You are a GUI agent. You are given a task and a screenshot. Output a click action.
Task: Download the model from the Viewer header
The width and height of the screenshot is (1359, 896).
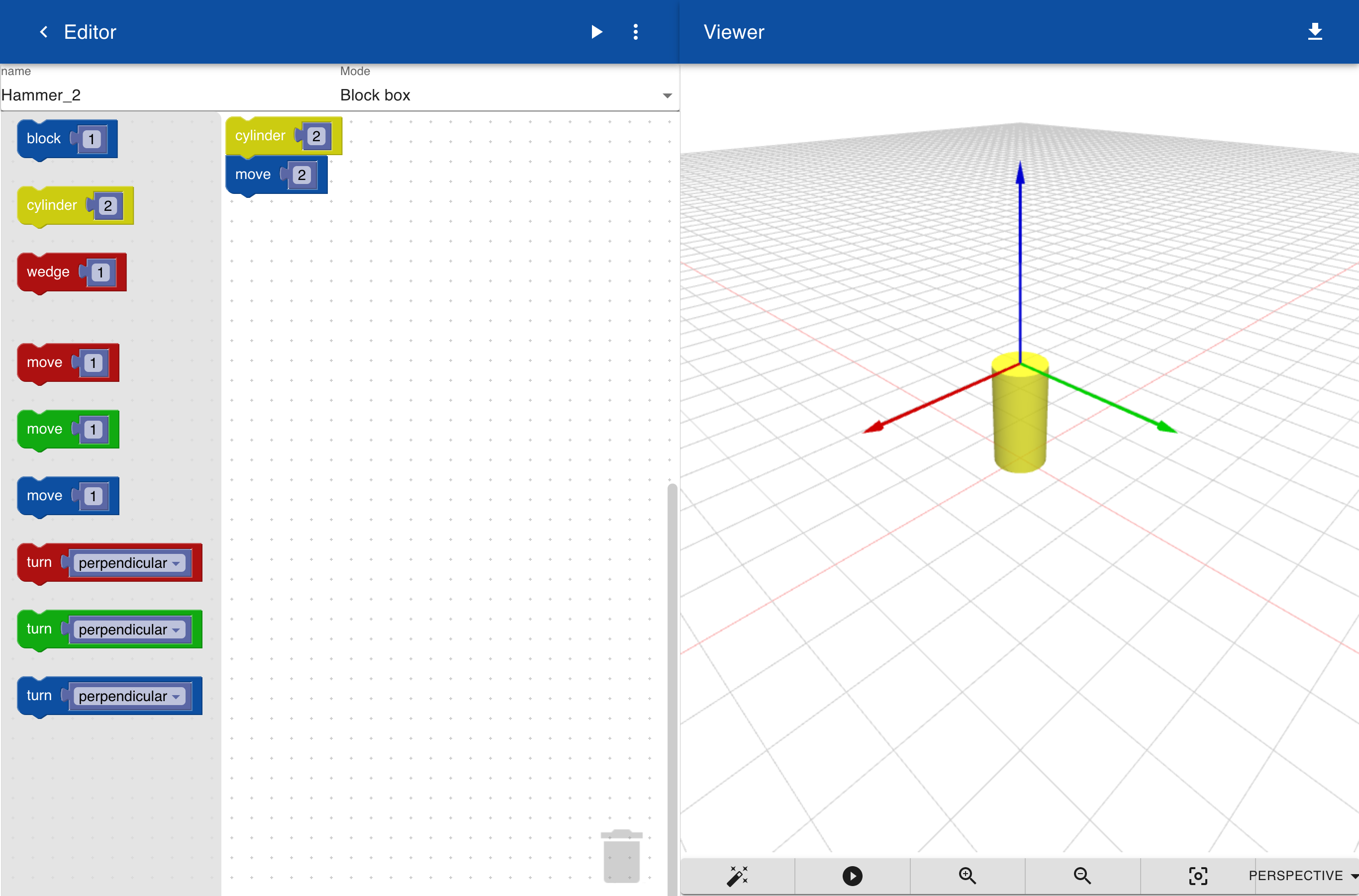click(1315, 31)
